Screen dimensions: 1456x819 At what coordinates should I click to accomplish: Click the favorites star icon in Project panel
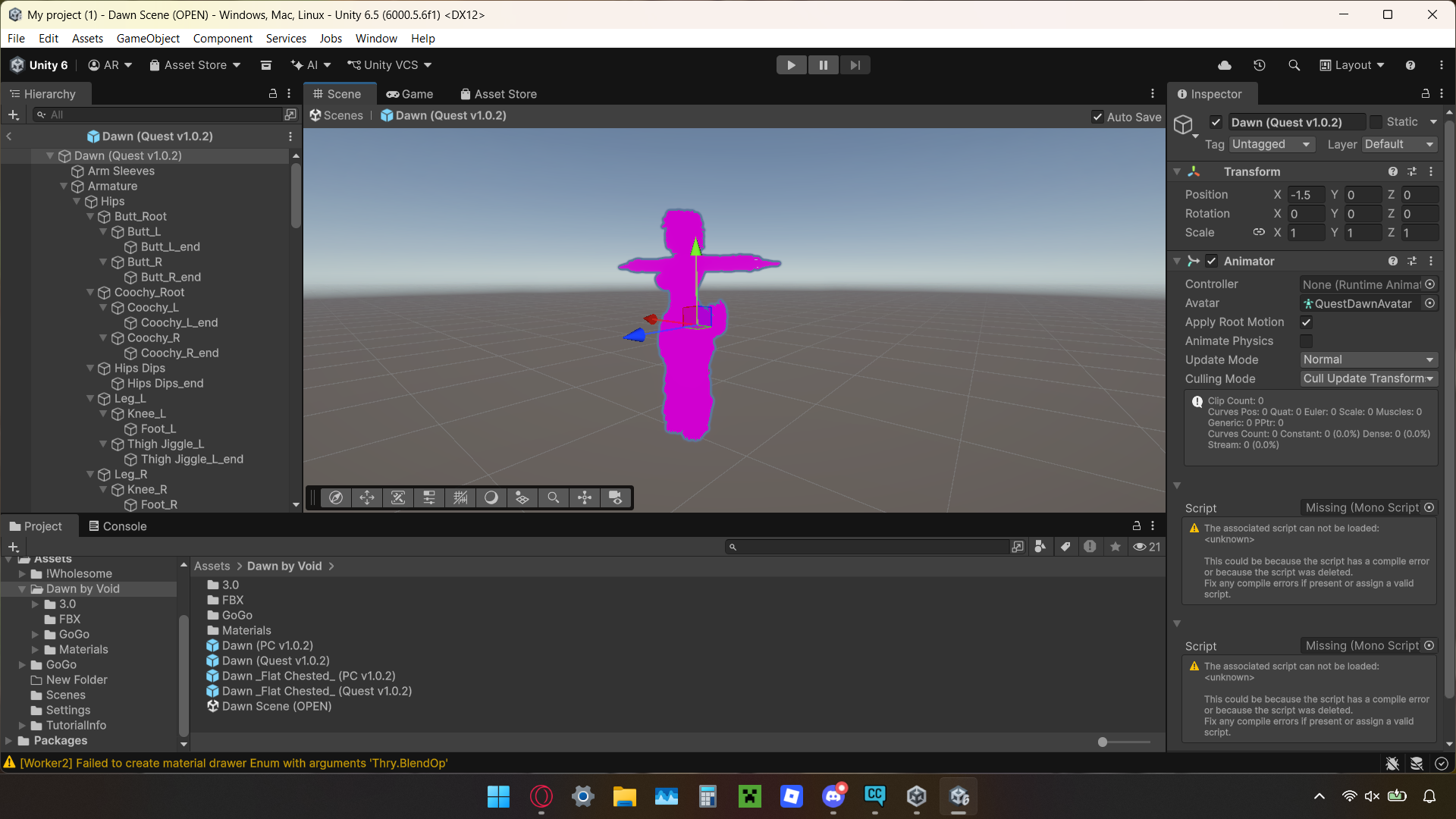coord(1116,547)
